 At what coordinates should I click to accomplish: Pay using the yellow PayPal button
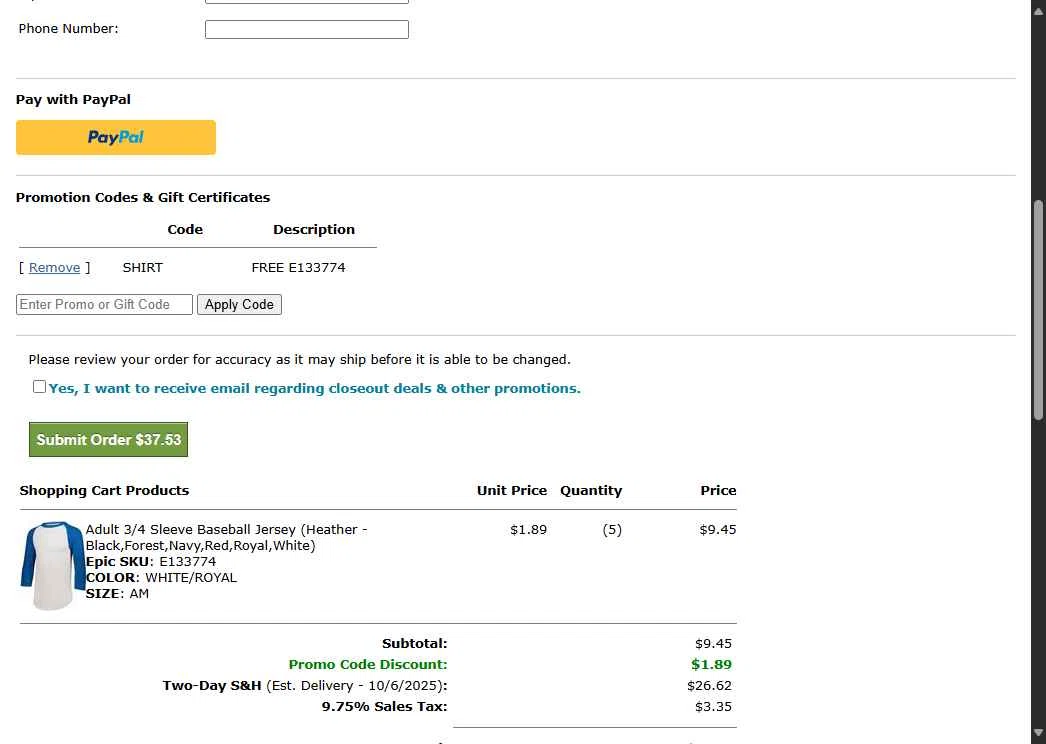116,138
